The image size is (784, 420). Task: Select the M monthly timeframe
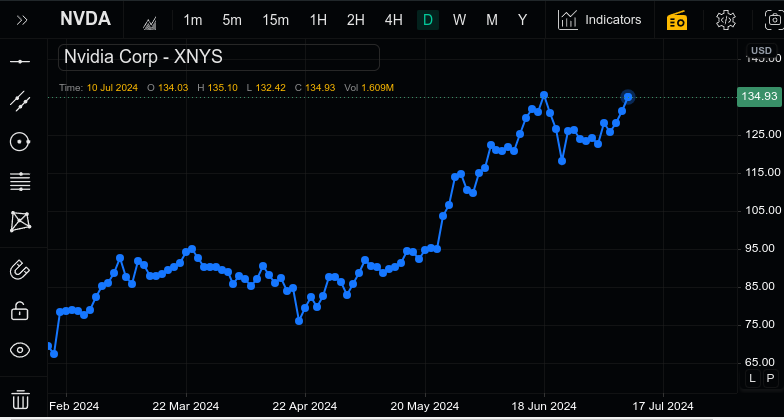coord(492,20)
